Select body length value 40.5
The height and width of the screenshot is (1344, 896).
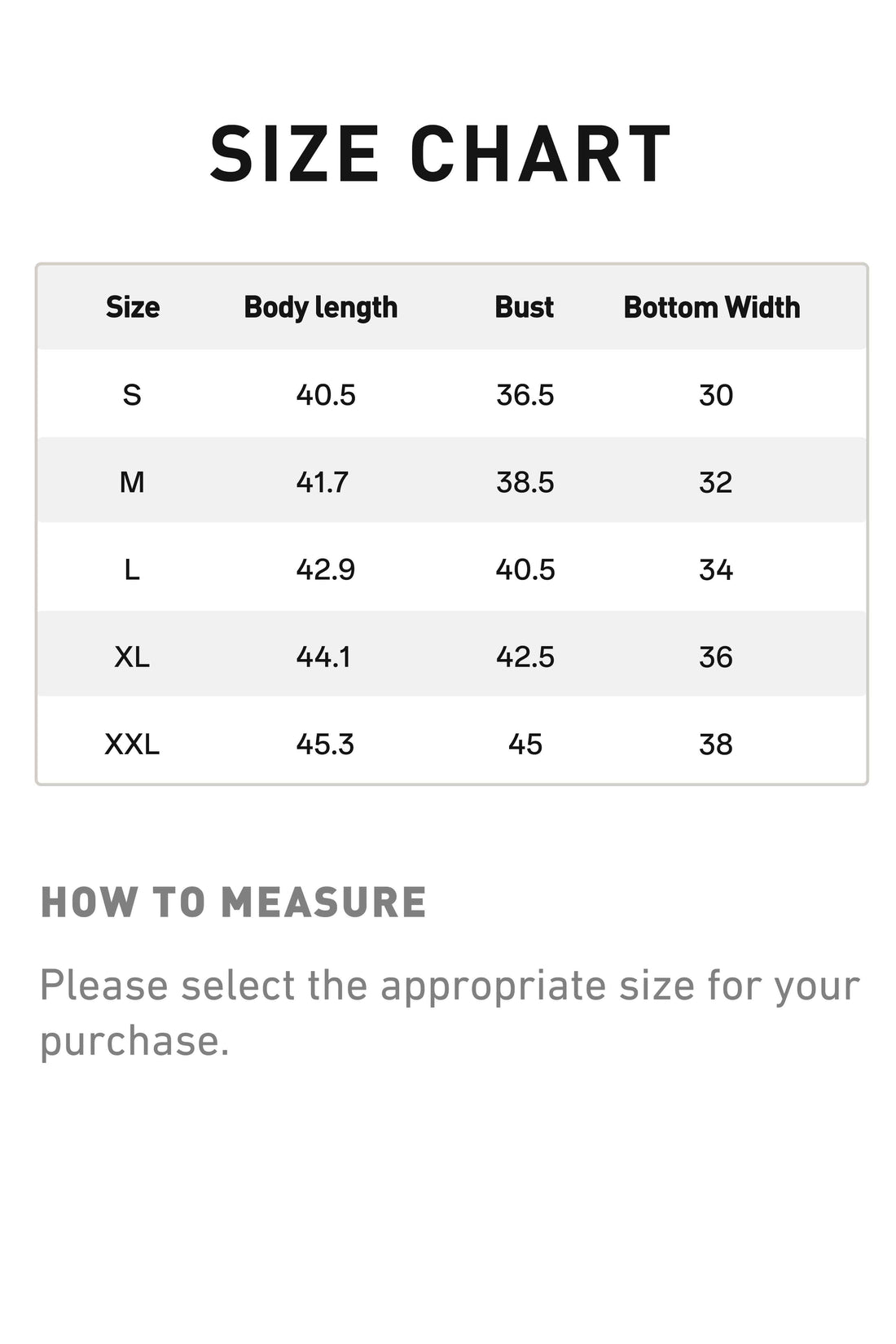[326, 395]
